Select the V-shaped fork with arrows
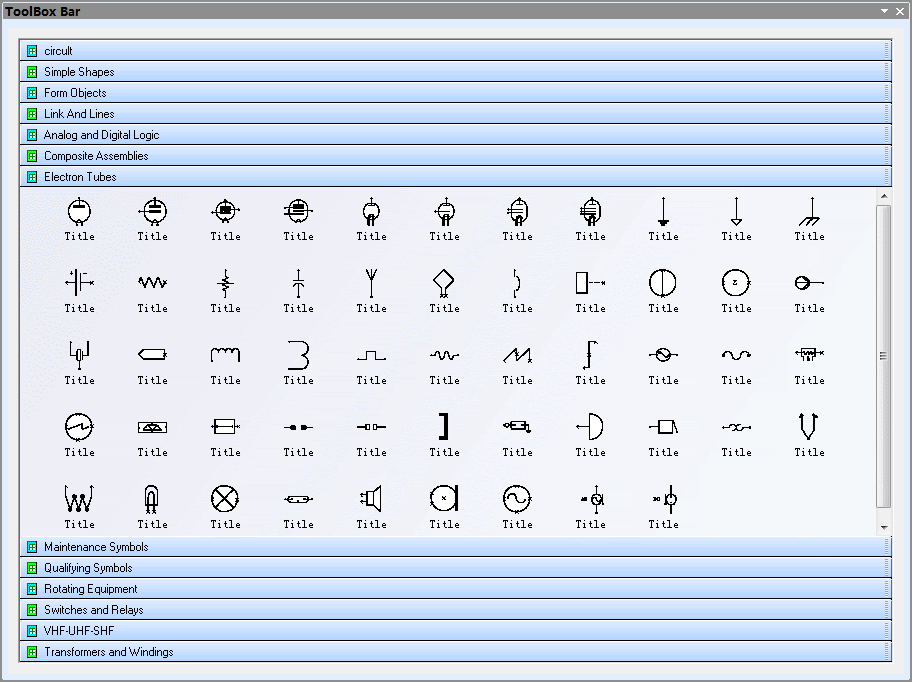912x682 pixels. 809,427
